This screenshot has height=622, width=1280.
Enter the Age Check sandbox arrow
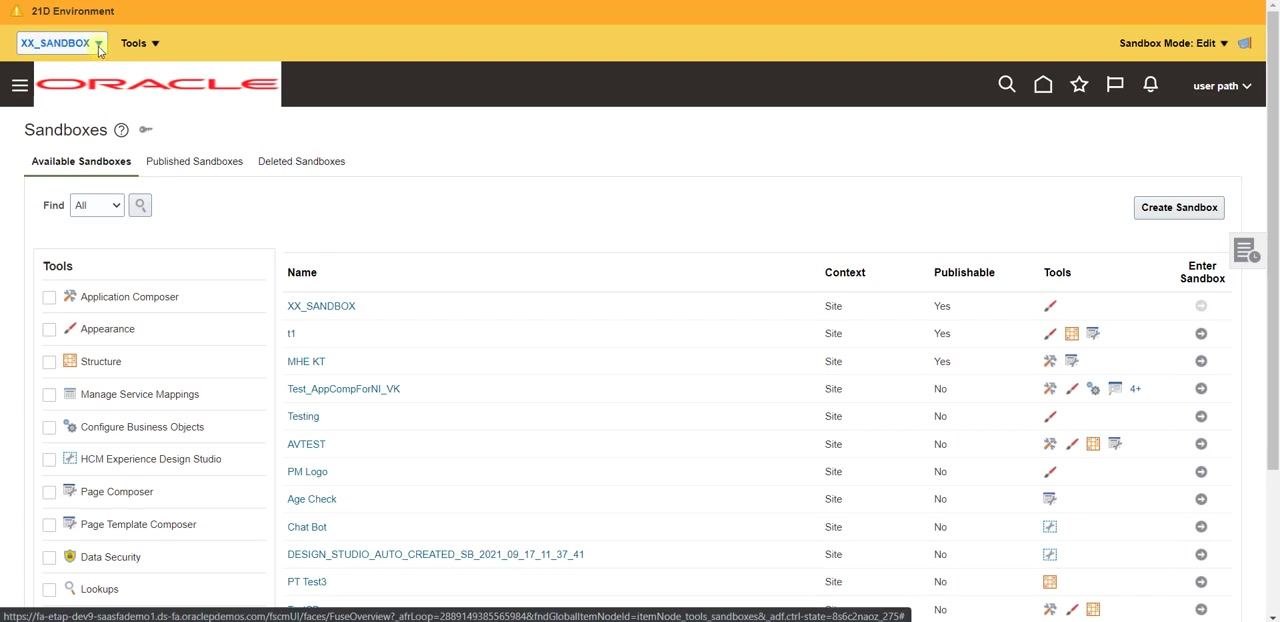tap(1201, 499)
